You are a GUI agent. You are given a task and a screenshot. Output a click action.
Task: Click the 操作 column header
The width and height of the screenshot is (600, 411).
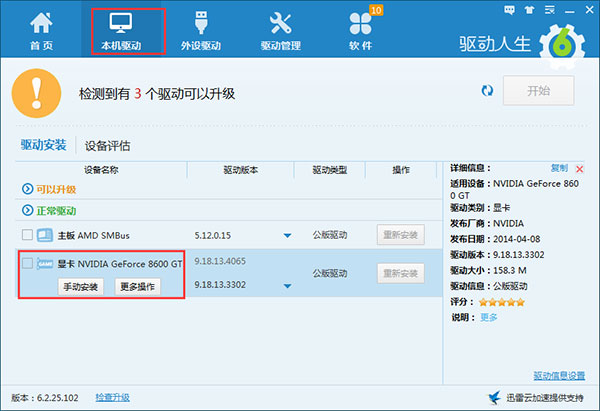401,170
